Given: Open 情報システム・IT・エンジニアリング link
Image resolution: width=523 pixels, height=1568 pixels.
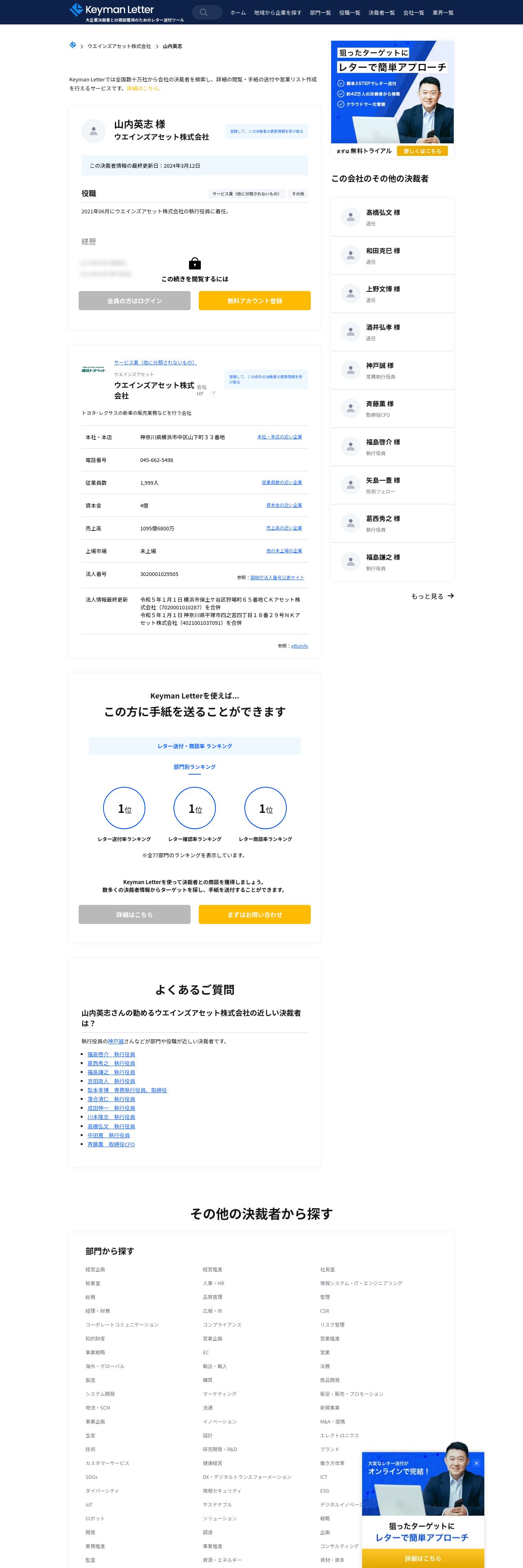Looking at the screenshot, I should (x=361, y=1283).
